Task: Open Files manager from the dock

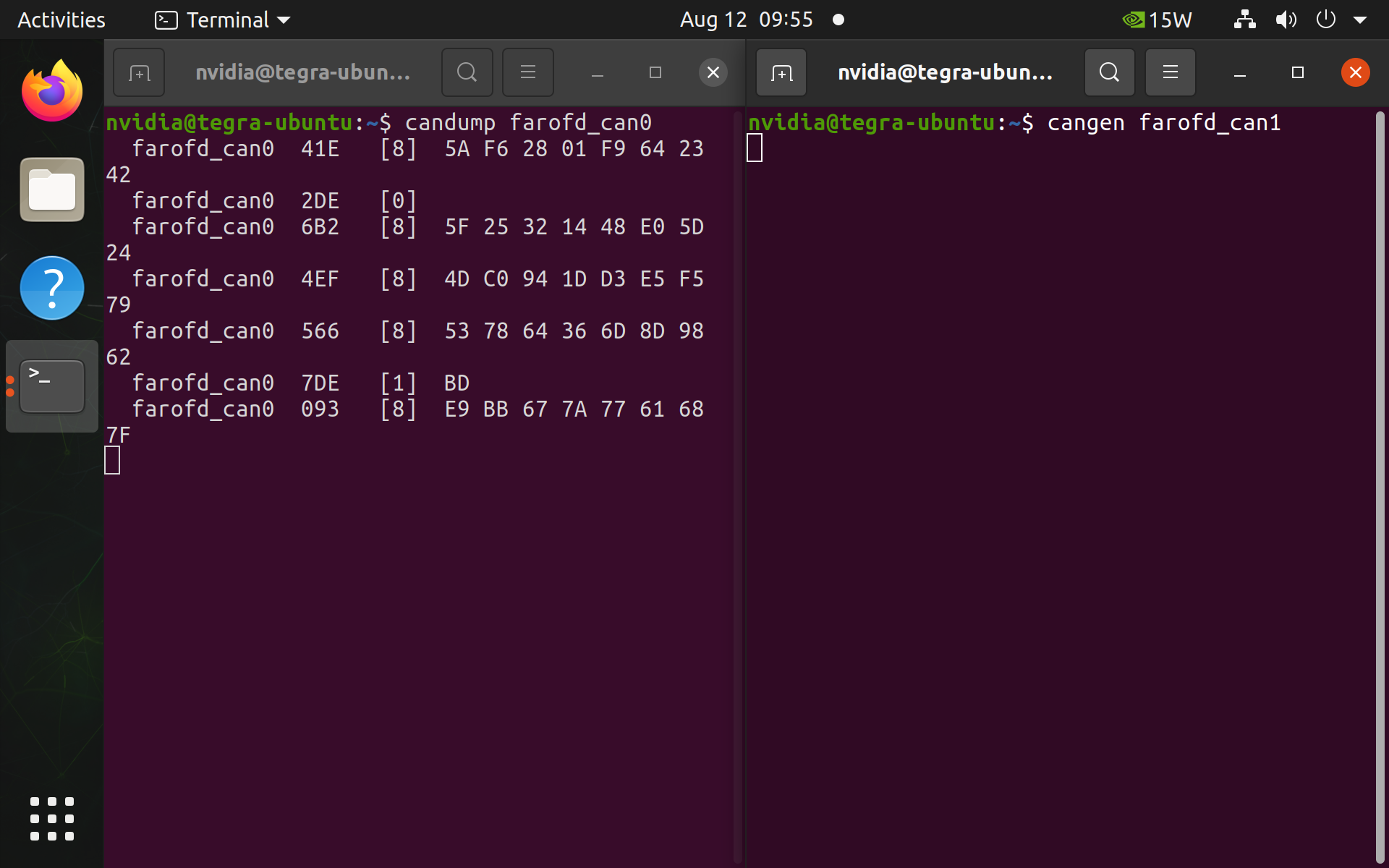Action: tap(52, 190)
